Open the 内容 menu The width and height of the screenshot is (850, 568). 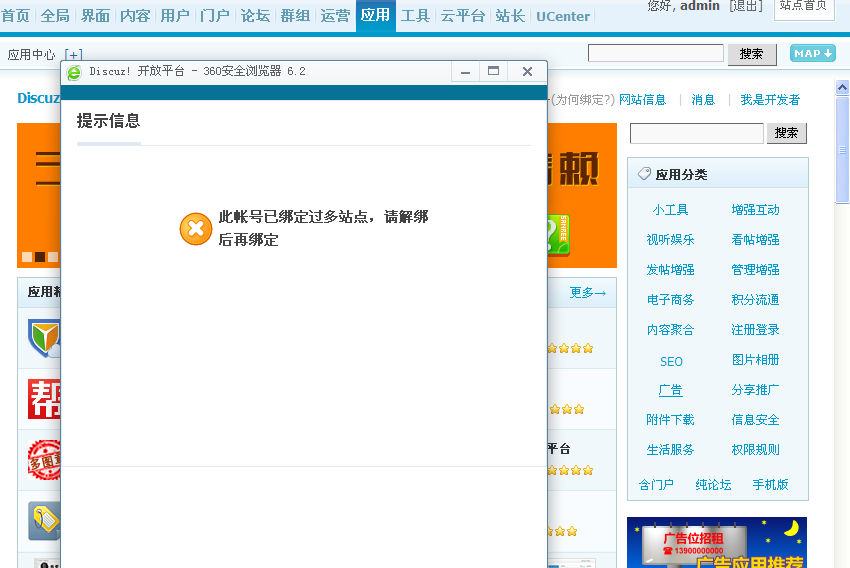(x=136, y=16)
